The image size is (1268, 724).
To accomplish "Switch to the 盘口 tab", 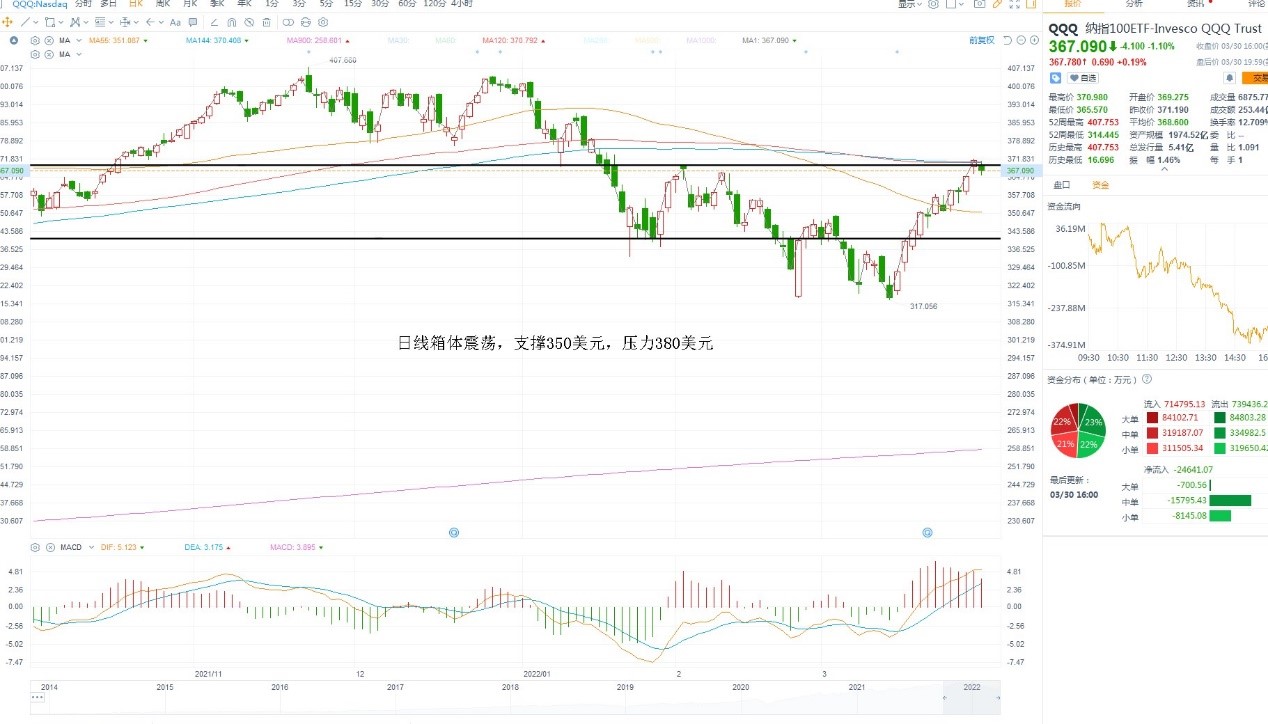I will pos(1062,185).
